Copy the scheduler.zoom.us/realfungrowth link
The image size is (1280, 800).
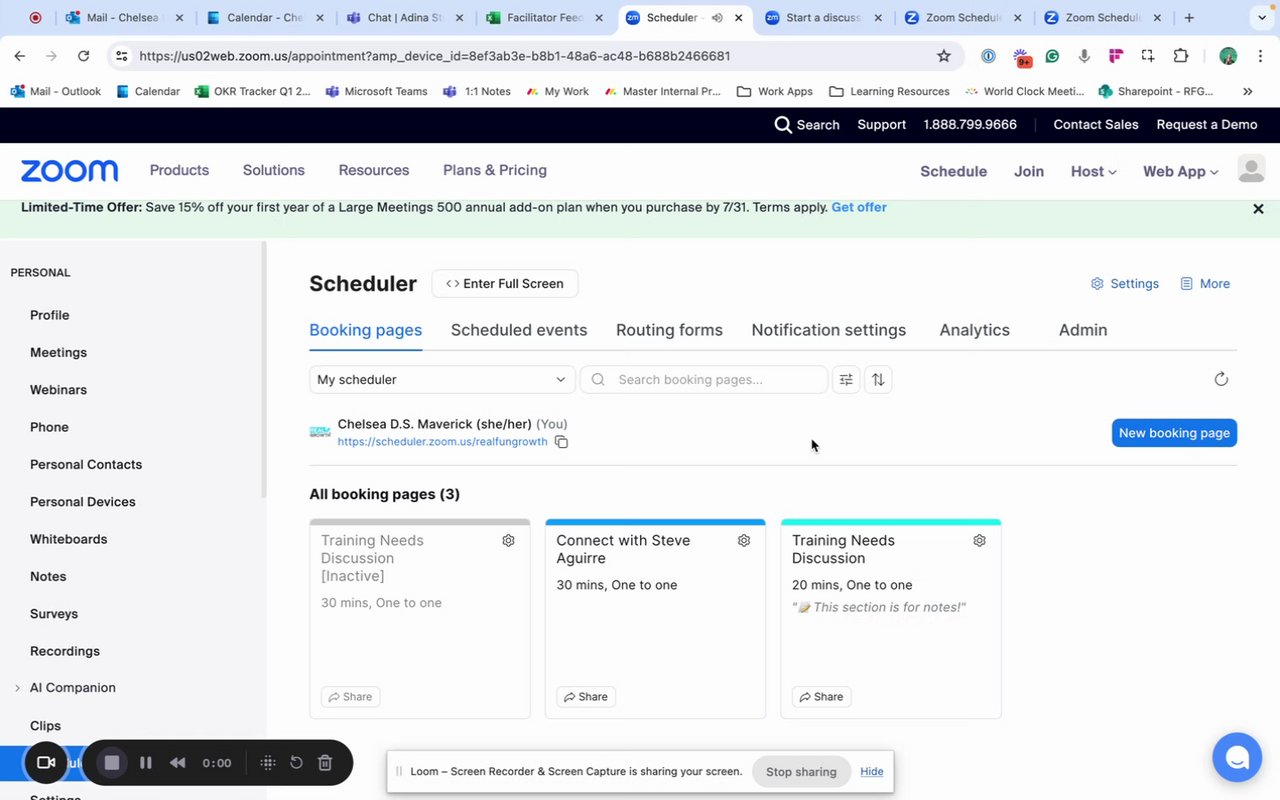561,442
